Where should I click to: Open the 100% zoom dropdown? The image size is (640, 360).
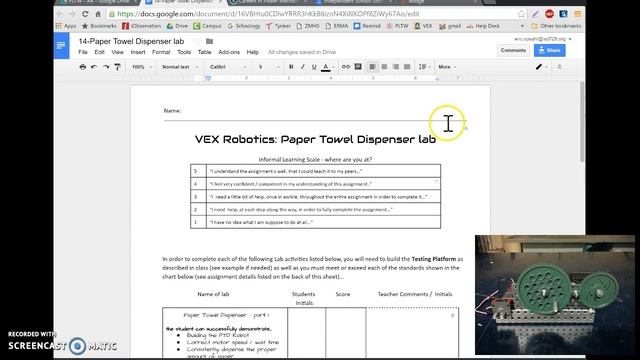tap(142, 67)
